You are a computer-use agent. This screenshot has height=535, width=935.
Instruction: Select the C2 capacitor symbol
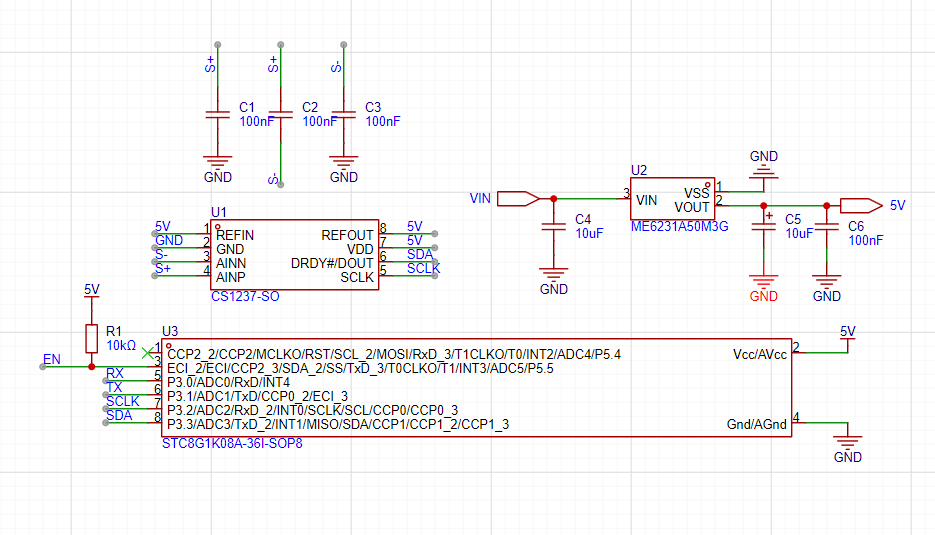281,115
